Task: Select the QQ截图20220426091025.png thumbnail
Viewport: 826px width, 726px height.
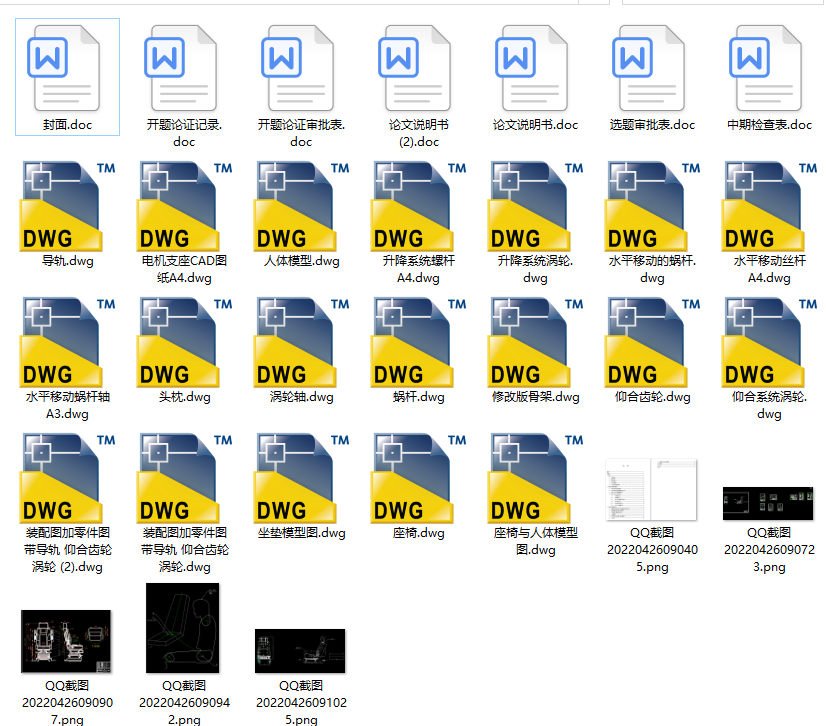Action: click(301, 650)
